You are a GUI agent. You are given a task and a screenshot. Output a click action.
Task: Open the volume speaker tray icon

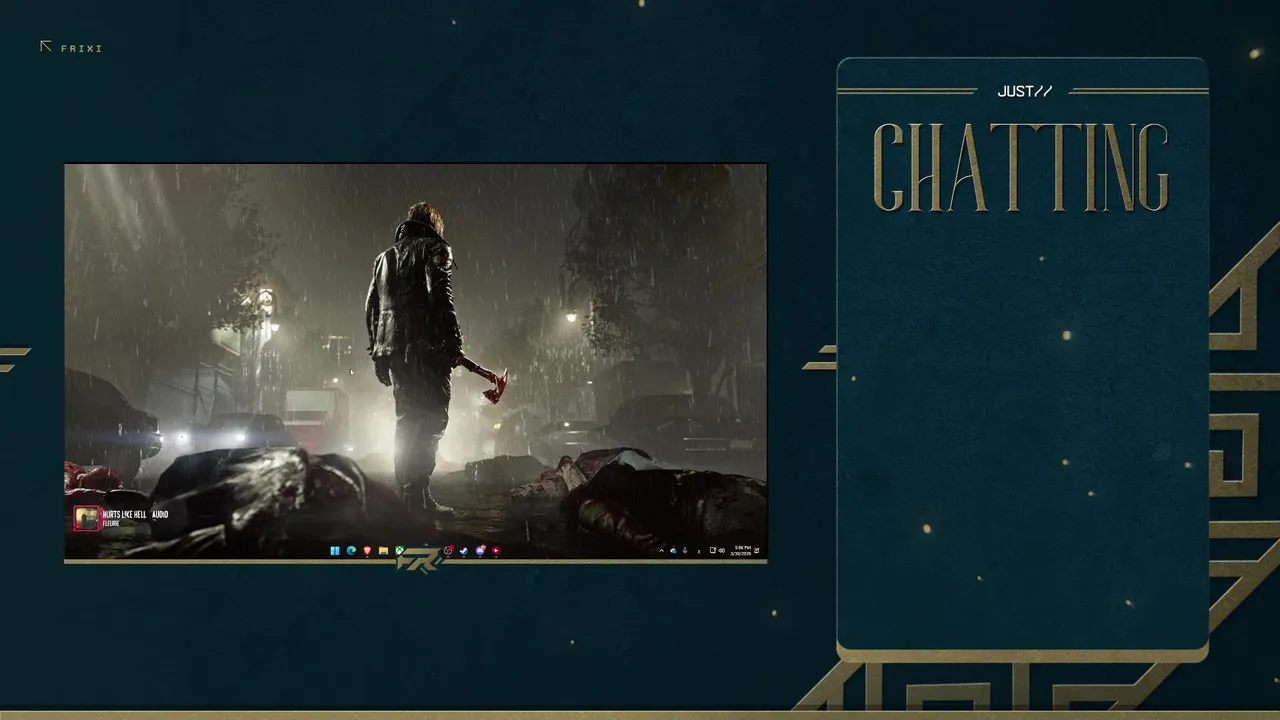coord(721,550)
